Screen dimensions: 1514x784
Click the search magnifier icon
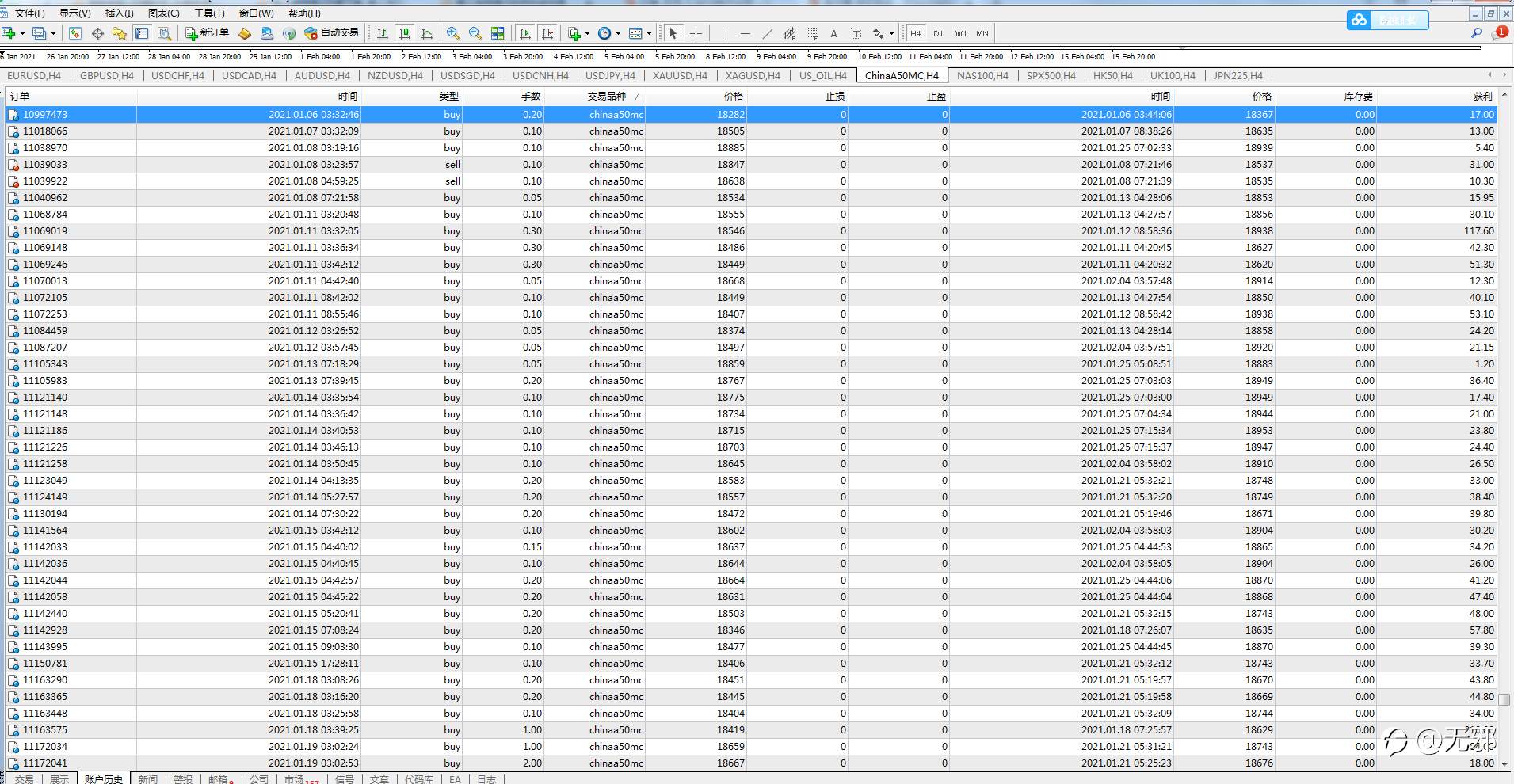coord(1476,33)
